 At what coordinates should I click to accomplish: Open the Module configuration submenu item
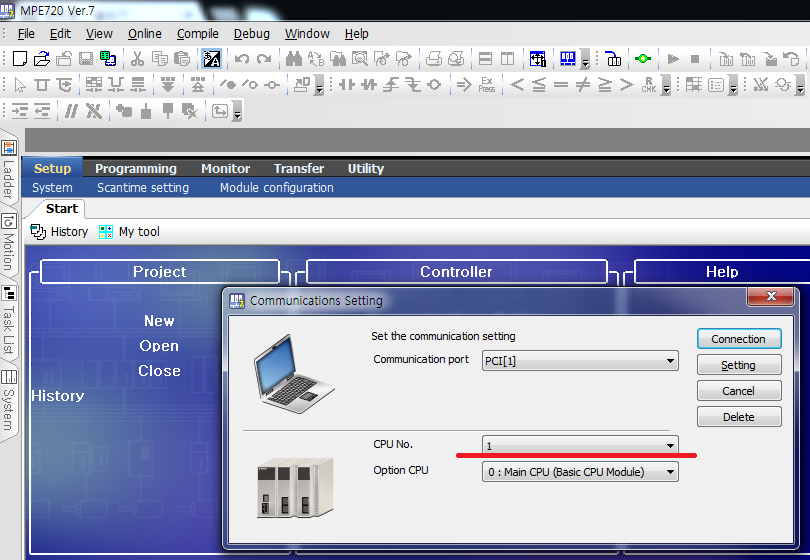276,188
